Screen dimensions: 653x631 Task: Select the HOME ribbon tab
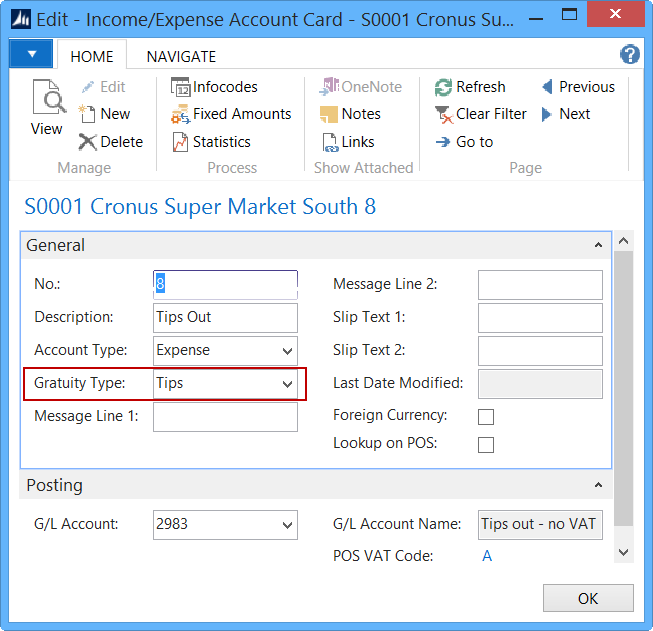[92, 56]
